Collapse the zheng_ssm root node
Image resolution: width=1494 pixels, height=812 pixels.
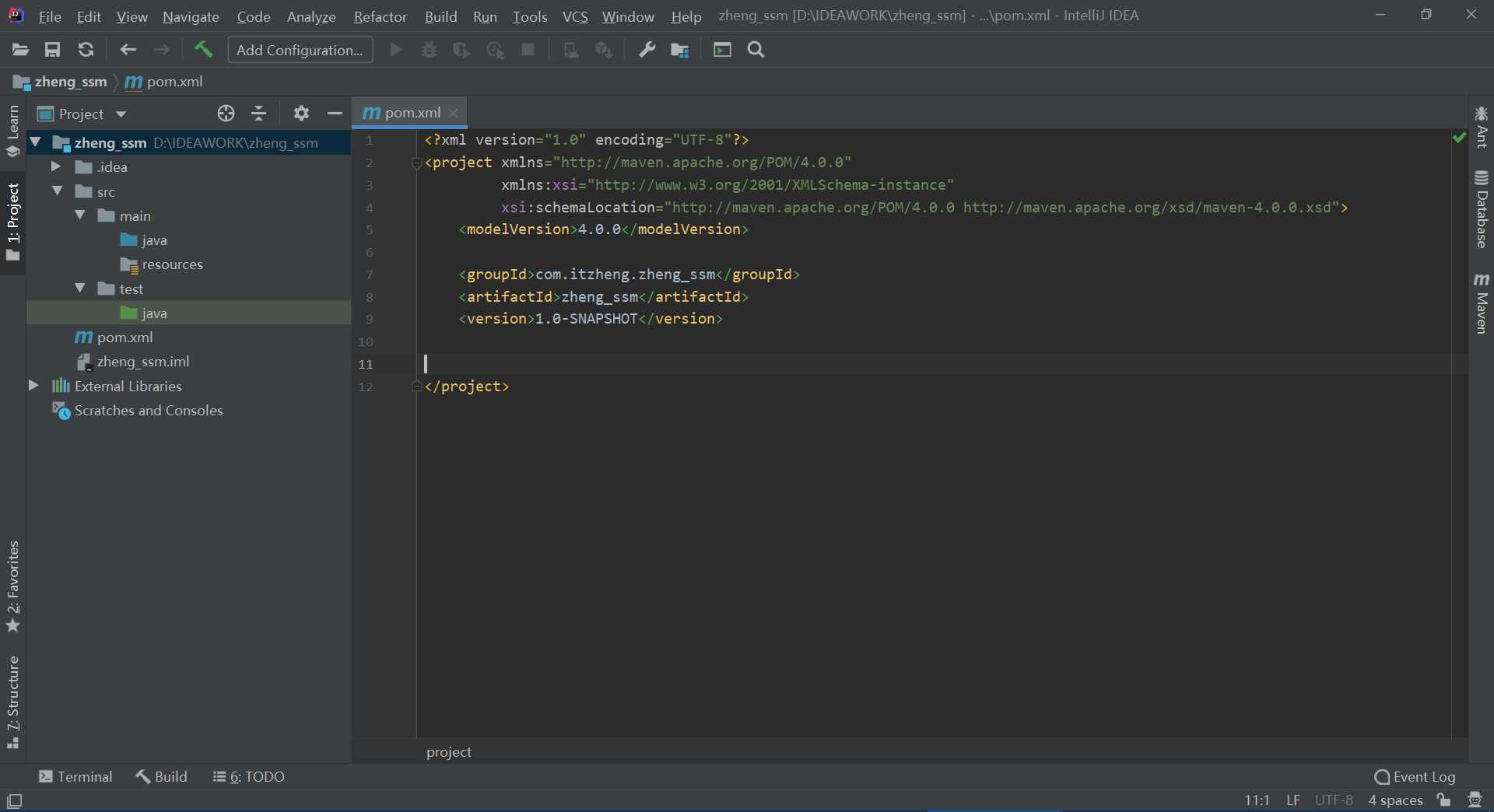(x=35, y=142)
